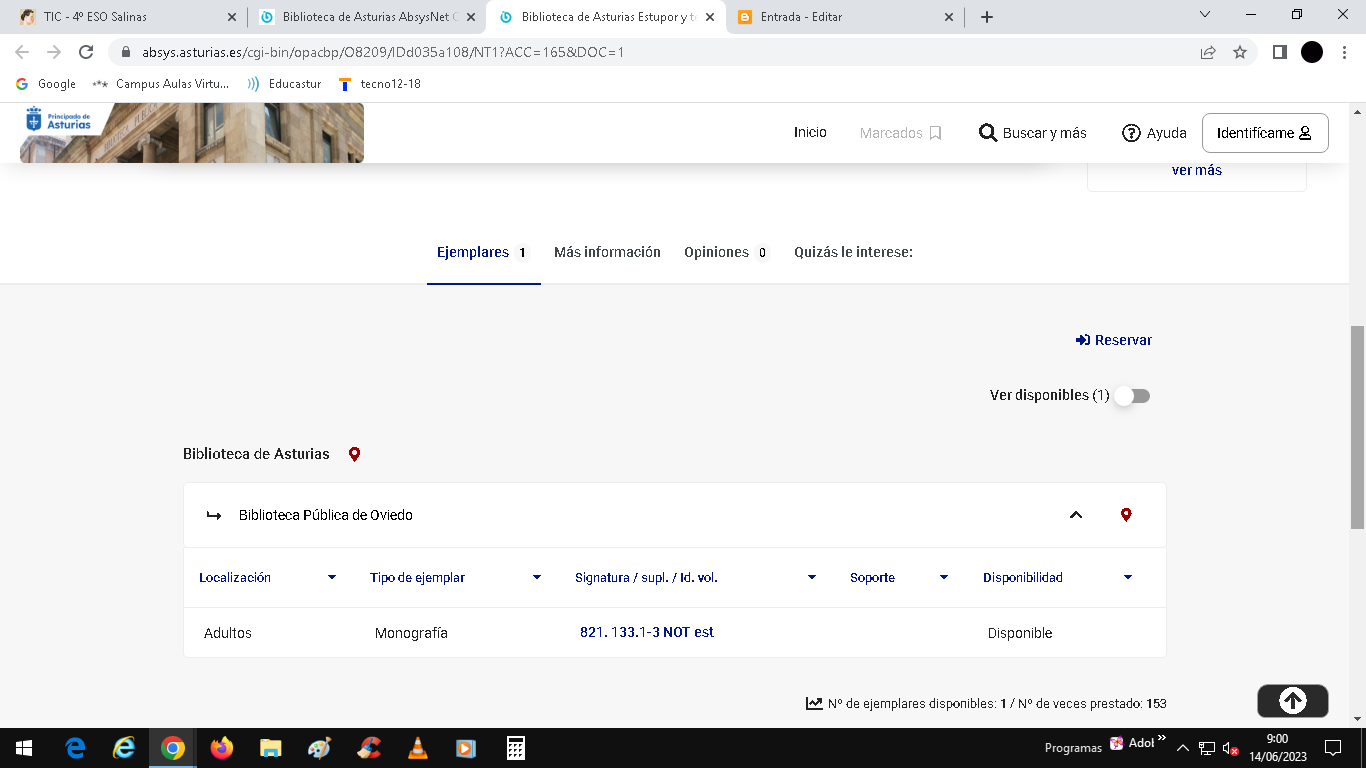
Task: Go back to previous page
Action: (x=22, y=52)
